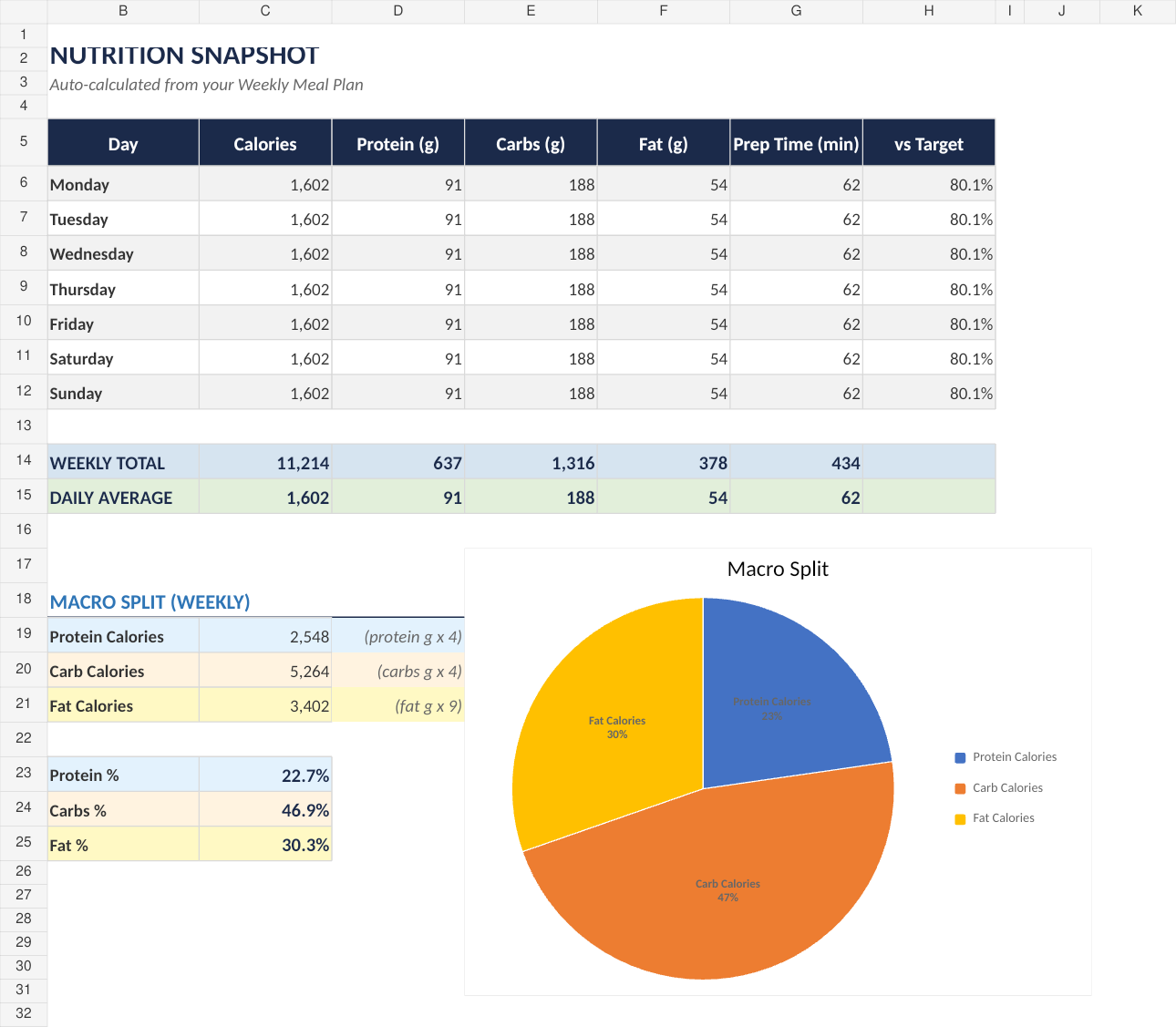Select column C header
This screenshot has height=1027, width=1176.
(x=265, y=11)
